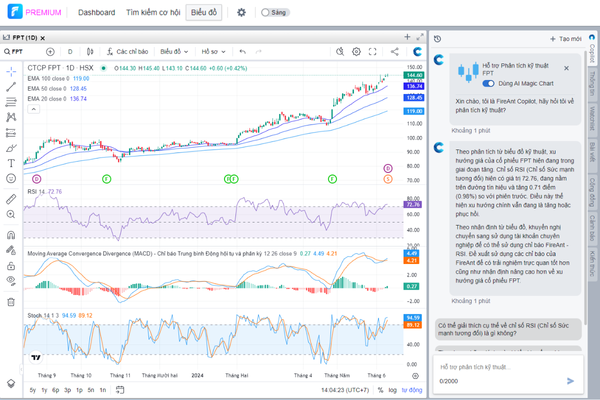Open the go-to-date calendar icon
This screenshot has width=600, height=400.
pyautogui.click(x=120, y=390)
